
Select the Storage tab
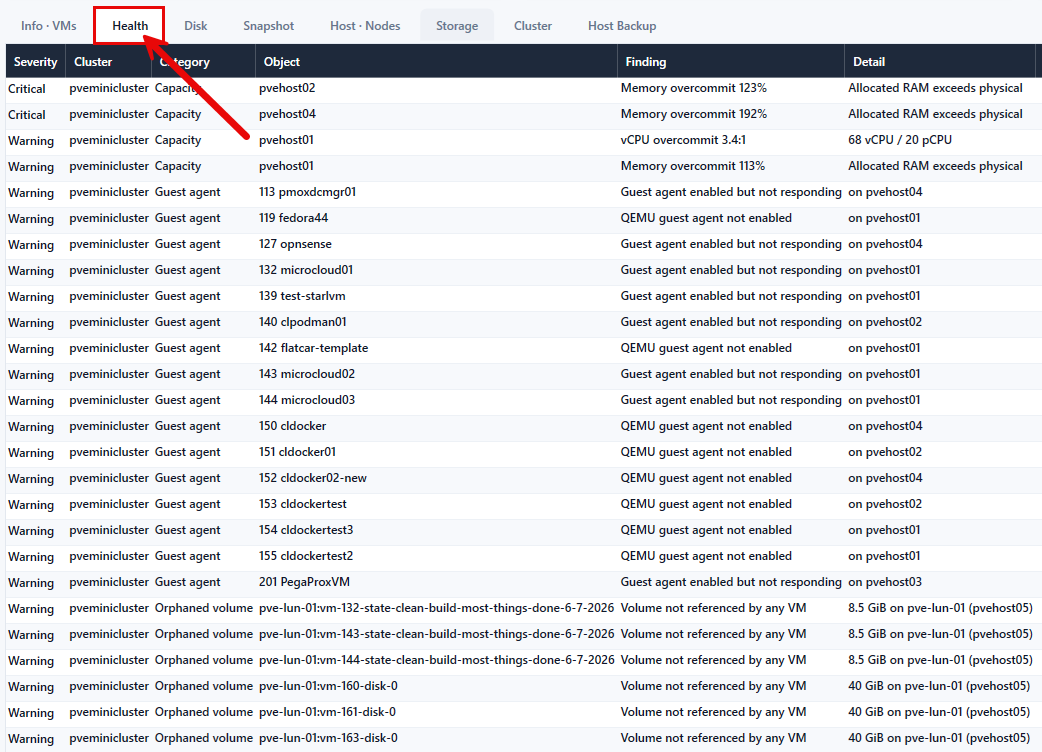457,26
